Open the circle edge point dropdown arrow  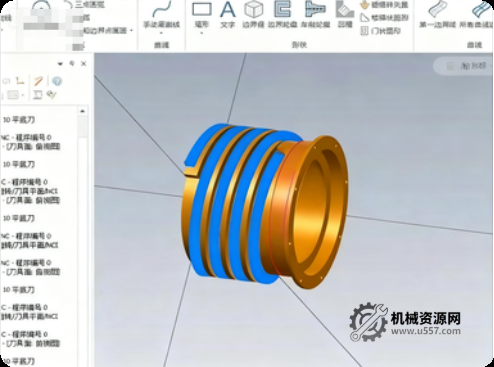click(x=132, y=31)
